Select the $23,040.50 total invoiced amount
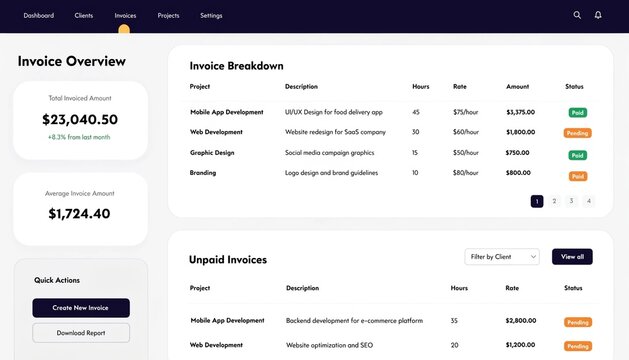Screen dimensions: 629x360 tap(80, 120)
